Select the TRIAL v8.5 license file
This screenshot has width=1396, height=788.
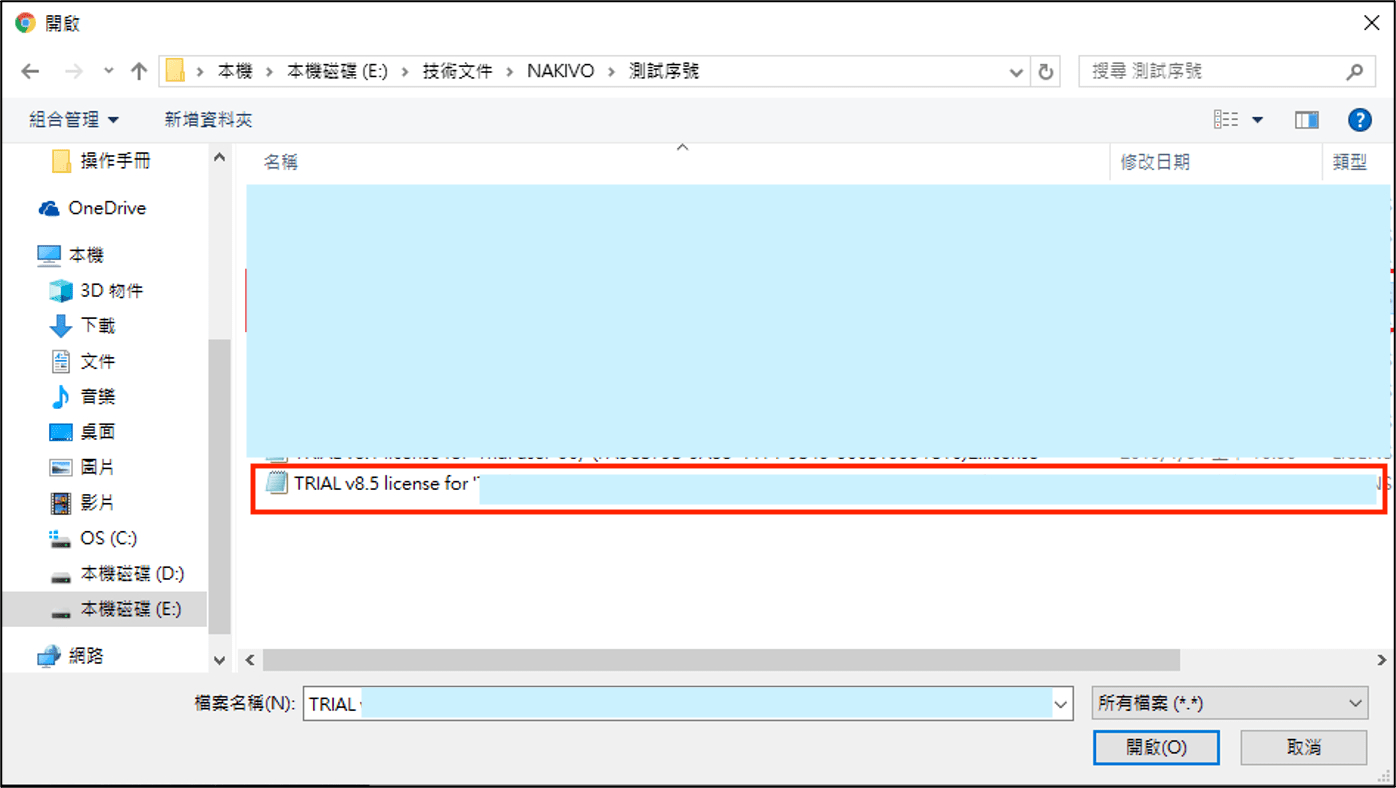380,484
